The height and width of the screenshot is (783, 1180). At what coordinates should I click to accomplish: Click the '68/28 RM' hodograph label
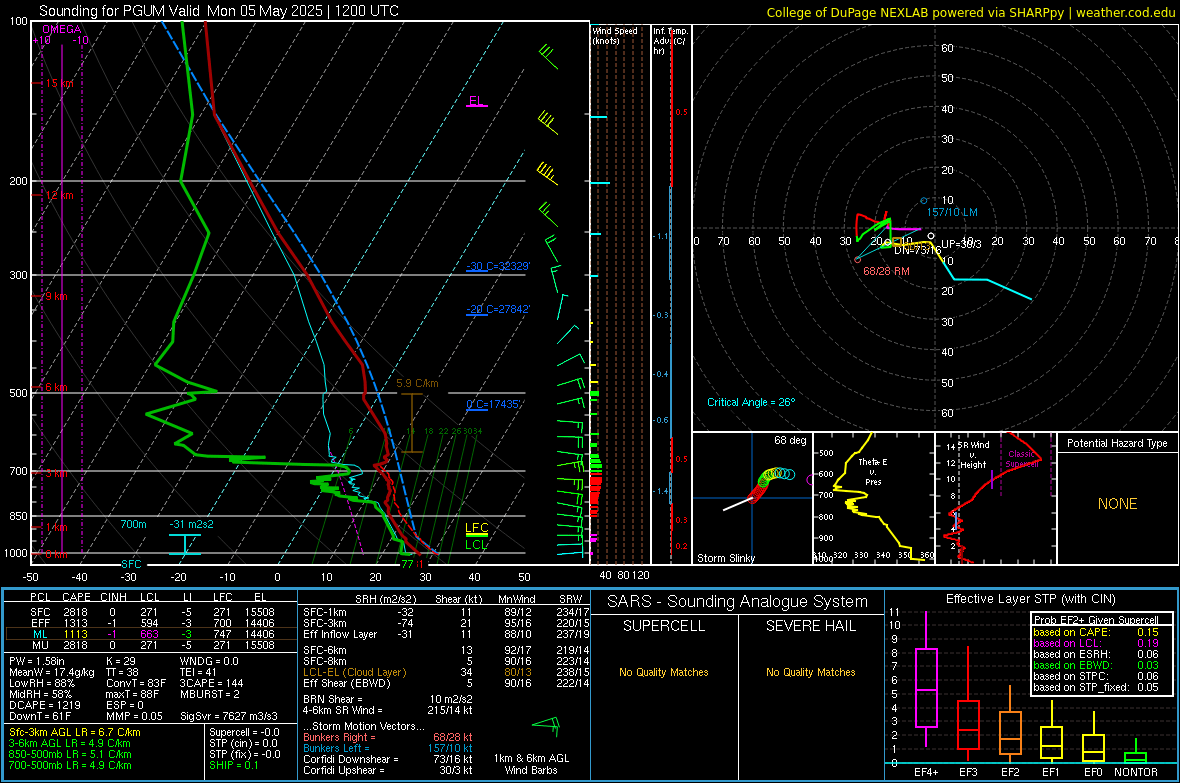click(886, 271)
